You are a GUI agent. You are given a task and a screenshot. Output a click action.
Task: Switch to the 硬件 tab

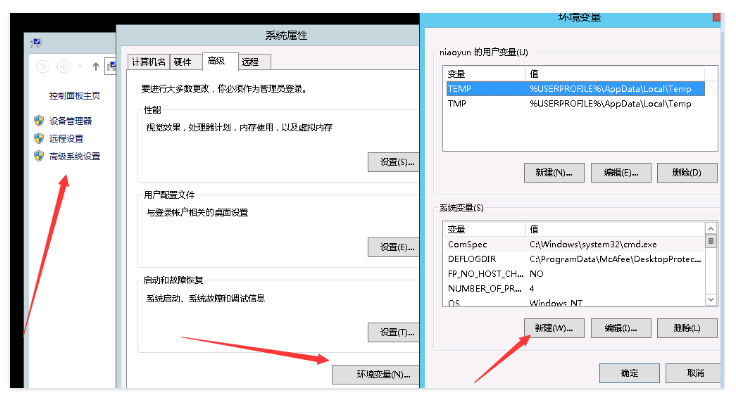click(183, 62)
